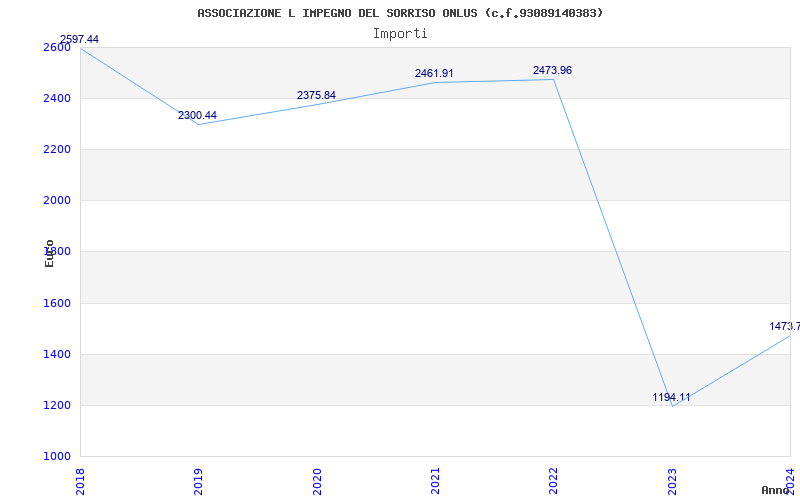Image resolution: width=800 pixels, height=500 pixels.
Task: Select the 2597.44 data label
Action: tap(80, 39)
